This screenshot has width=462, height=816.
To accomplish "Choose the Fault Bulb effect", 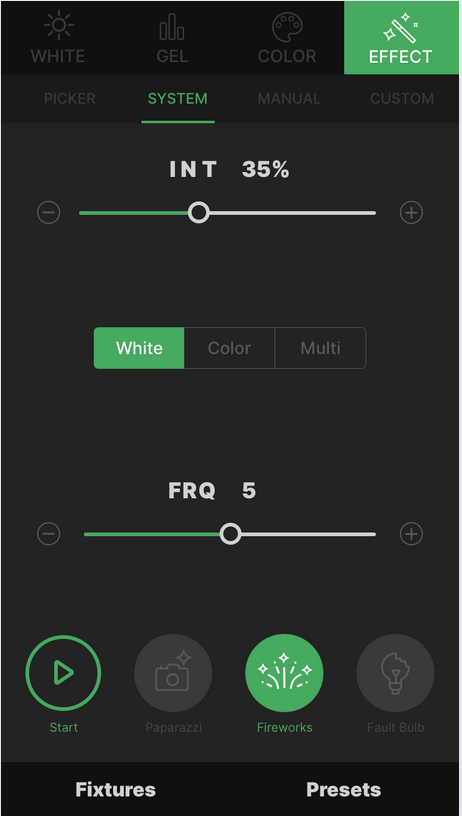I will pos(395,673).
